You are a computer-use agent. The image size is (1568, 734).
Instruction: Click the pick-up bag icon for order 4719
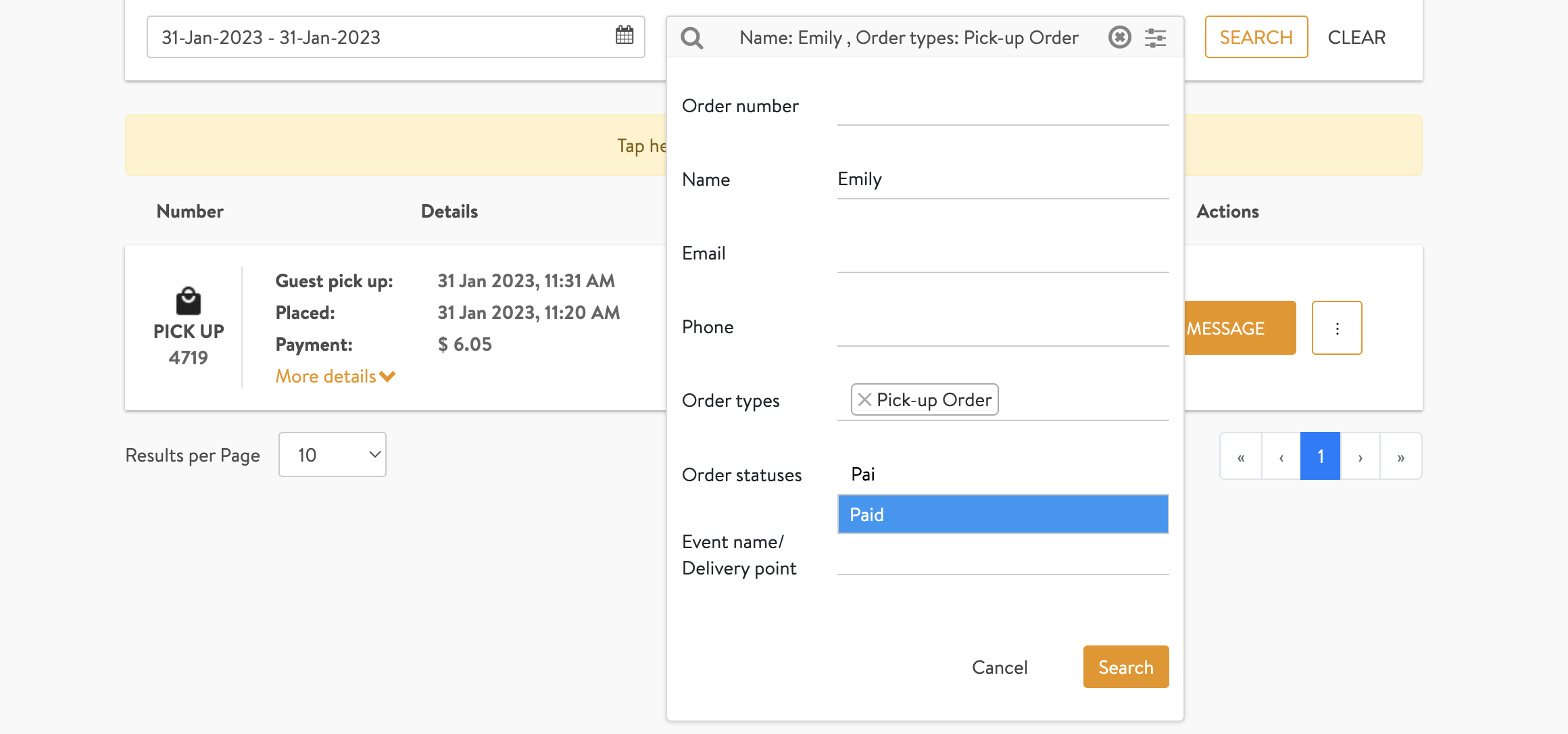[188, 301]
